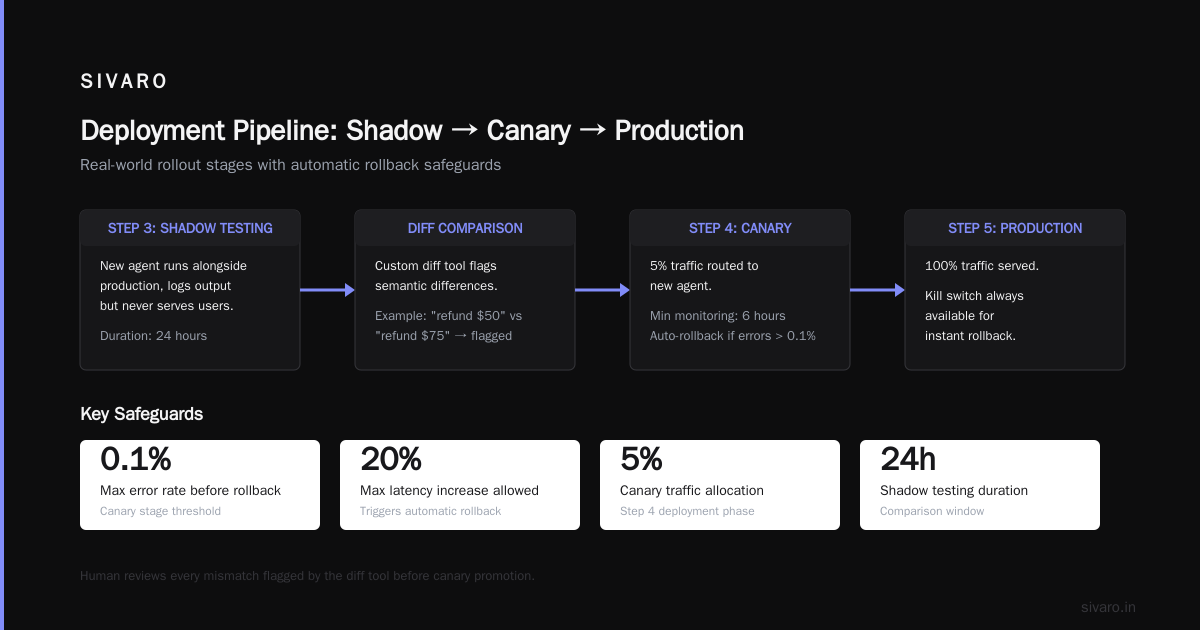Screen dimensions: 1200x630
Task: Click the Deployment Pipeline title
Action: tap(412, 131)
